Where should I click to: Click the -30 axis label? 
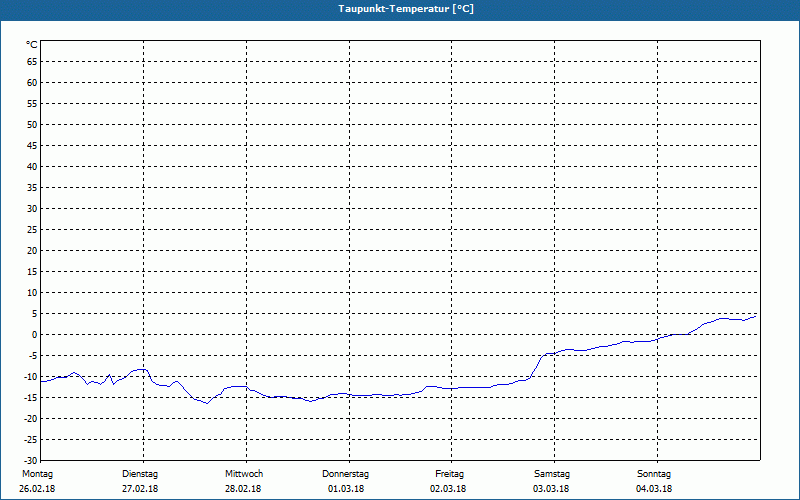[31, 461]
